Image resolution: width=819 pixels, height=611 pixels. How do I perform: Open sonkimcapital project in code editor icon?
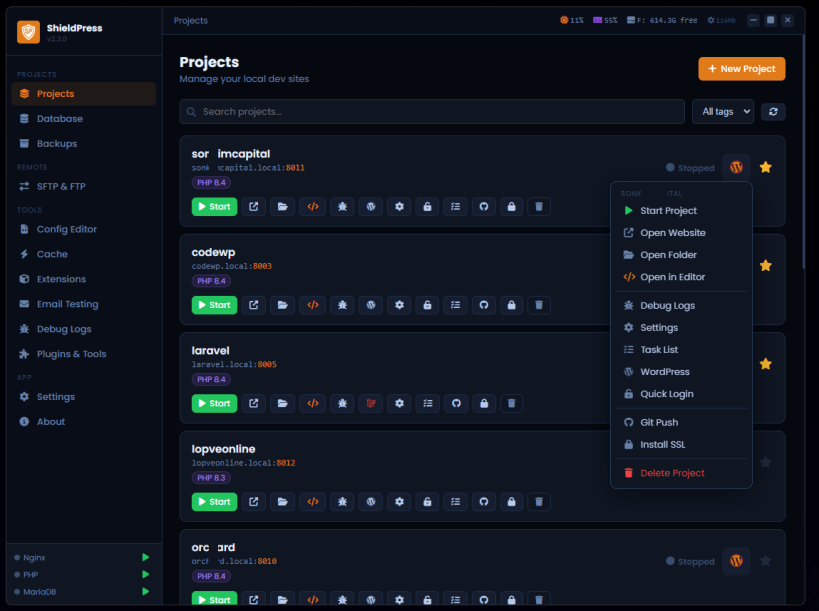pyautogui.click(x=313, y=207)
